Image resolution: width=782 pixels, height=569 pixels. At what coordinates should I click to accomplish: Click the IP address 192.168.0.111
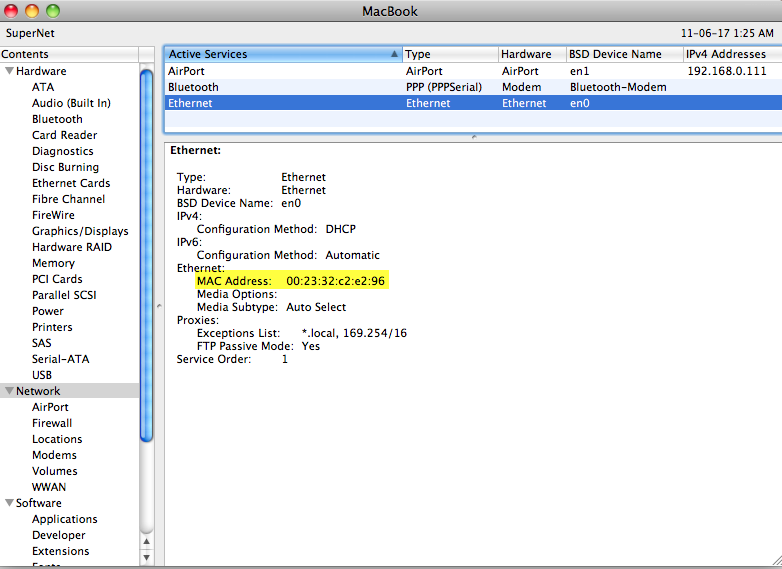727,71
